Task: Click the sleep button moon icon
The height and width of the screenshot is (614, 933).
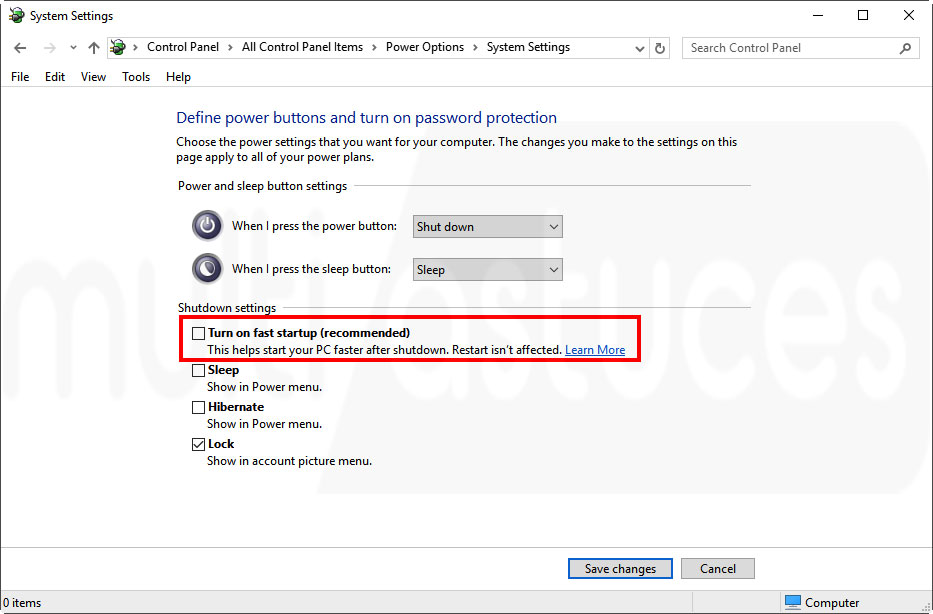Action: [x=207, y=269]
